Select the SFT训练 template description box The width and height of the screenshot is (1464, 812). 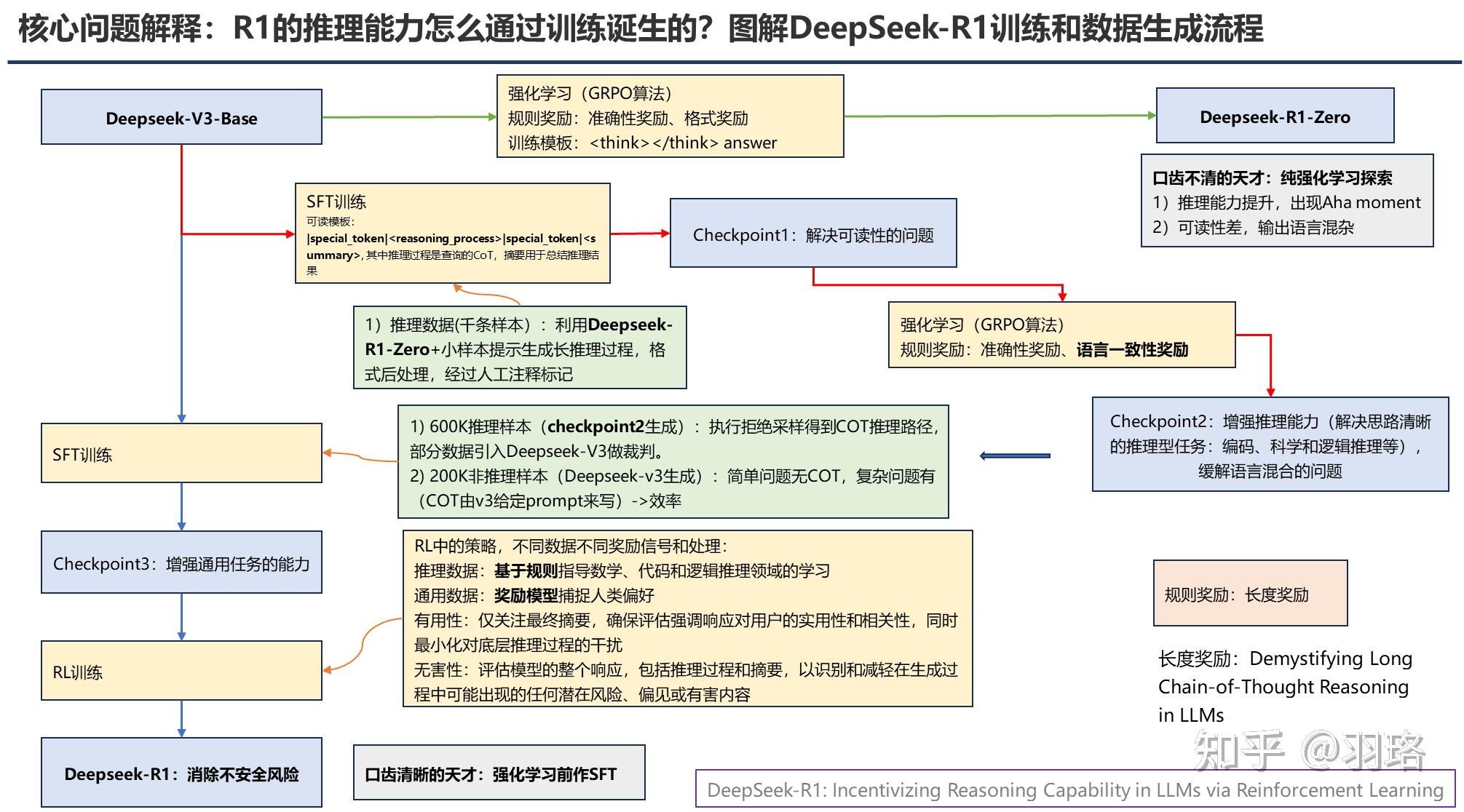[451, 233]
